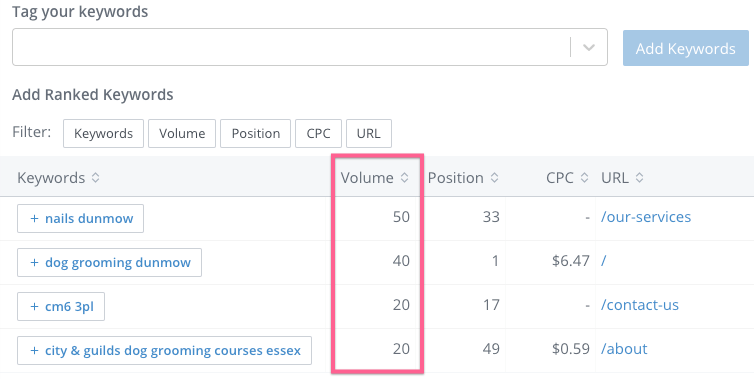Select volume value 20 for cm6 3pl
This screenshot has height=379, width=754.
tap(401, 305)
